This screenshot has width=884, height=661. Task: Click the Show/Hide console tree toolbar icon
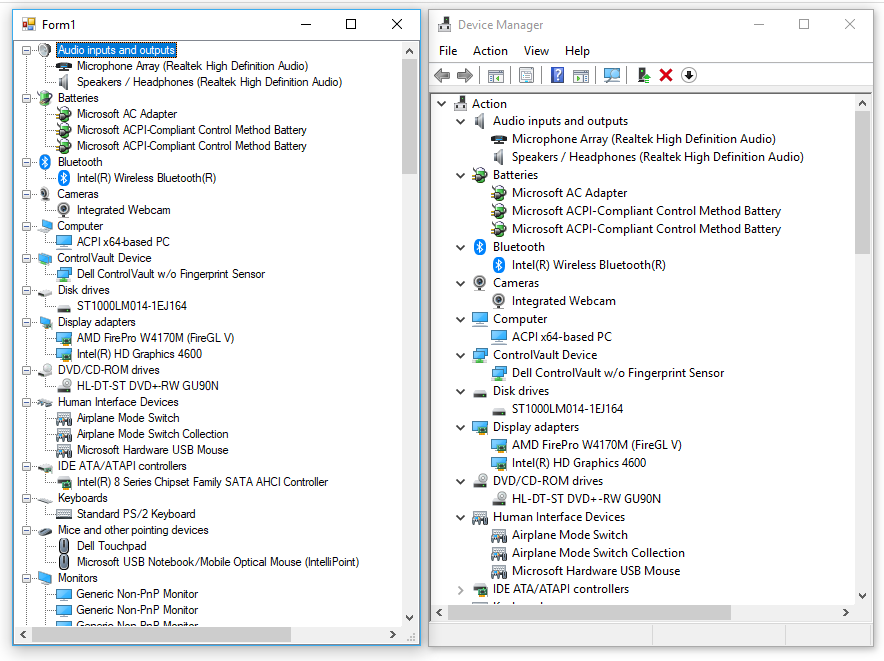click(x=496, y=75)
